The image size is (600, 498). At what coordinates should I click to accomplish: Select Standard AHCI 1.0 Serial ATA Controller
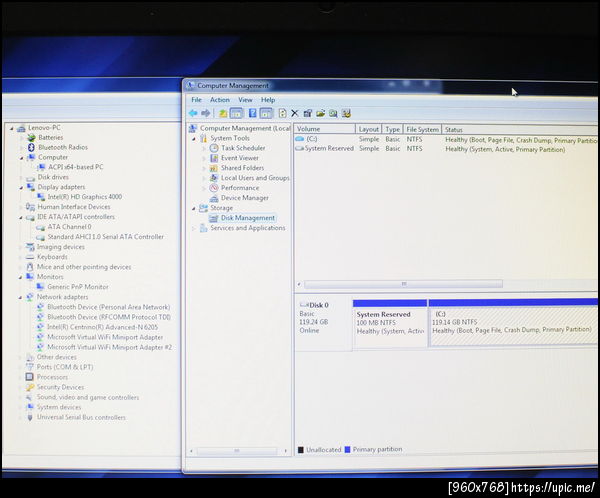(105, 237)
